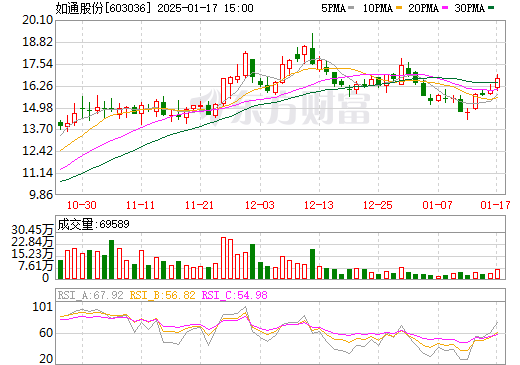The height and width of the screenshot is (365, 520).
Task: Click the 30PMA green legend swatch
Action: click(x=491, y=8)
